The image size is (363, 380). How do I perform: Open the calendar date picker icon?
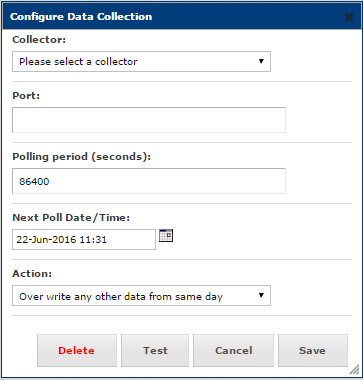166,236
